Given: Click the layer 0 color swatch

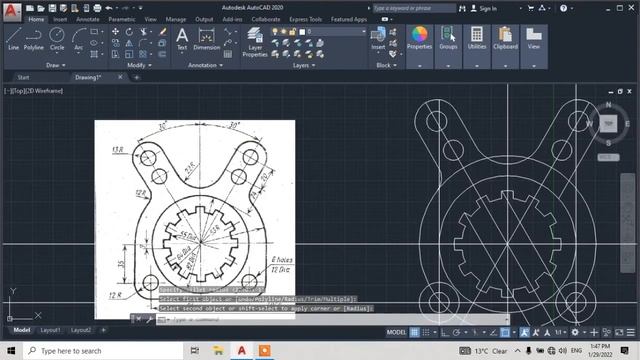Looking at the screenshot, I should tap(302, 31).
